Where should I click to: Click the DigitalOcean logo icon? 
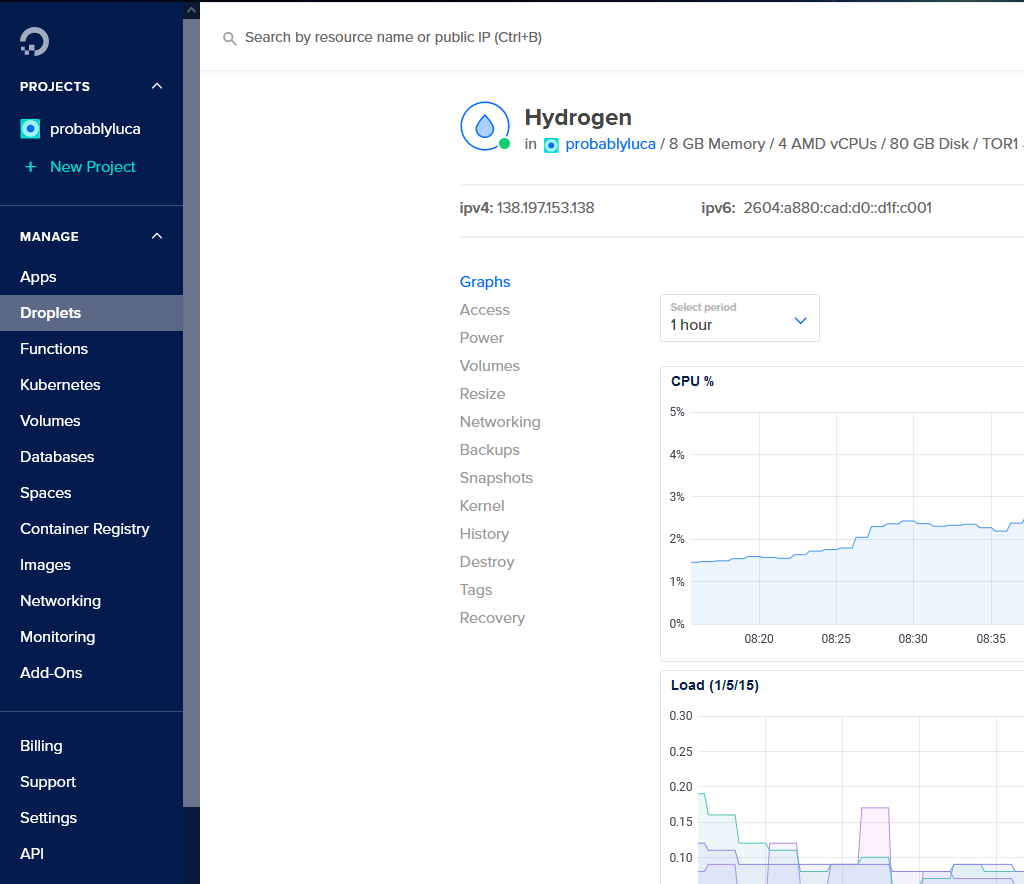[34, 41]
